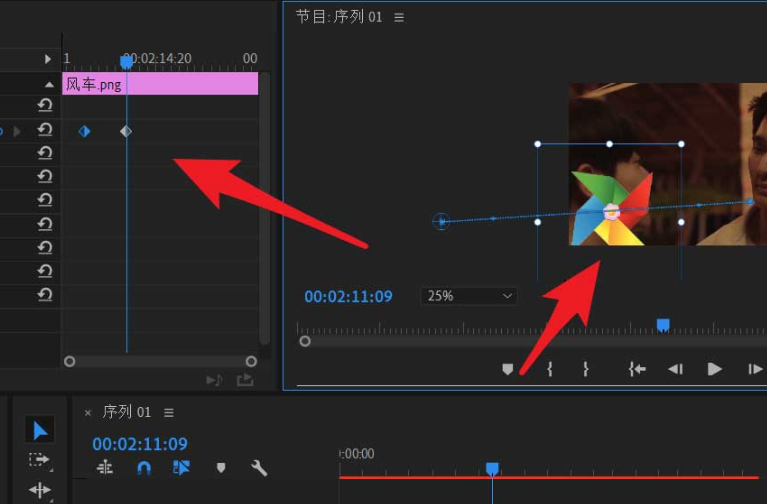Click Effect Controls left zoom scroll handle
Image resolution: width=767 pixels, height=504 pixels.
(69, 361)
